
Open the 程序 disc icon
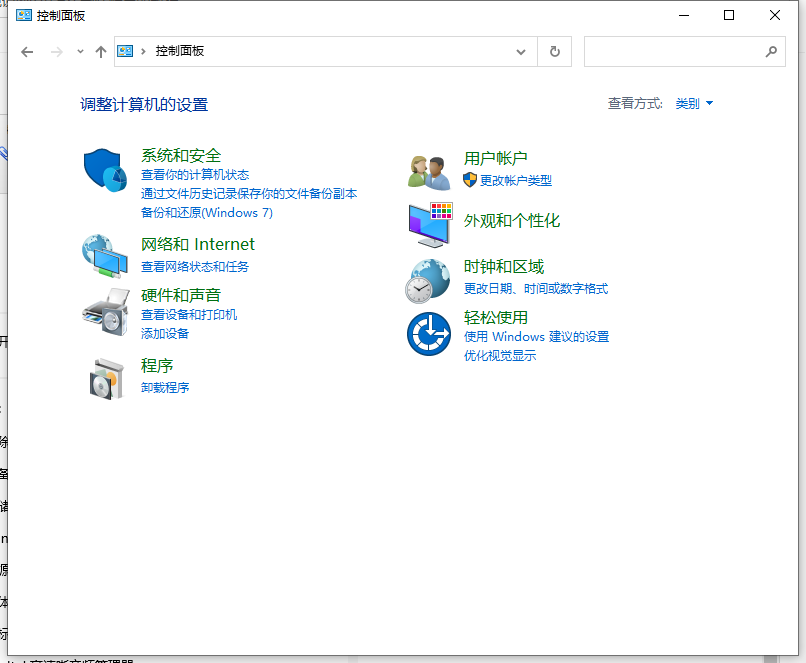pos(104,378)
